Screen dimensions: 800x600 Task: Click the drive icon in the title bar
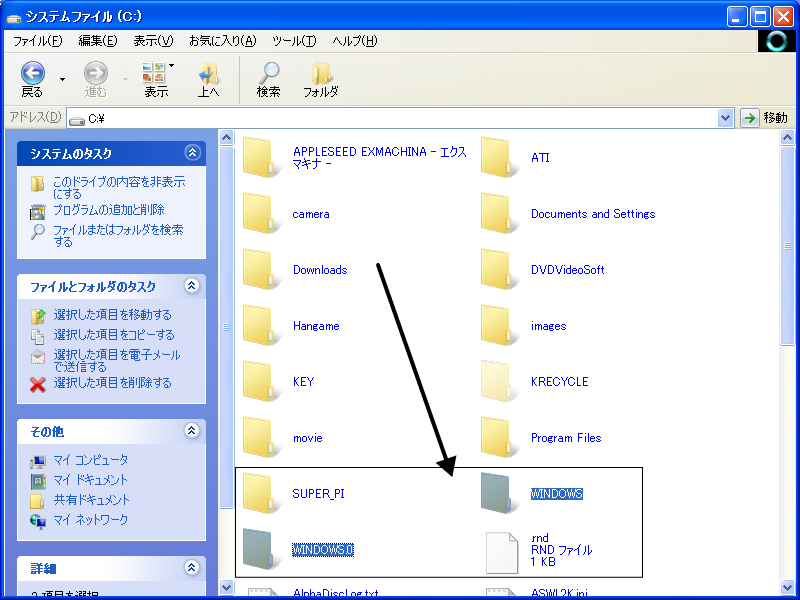point(14,18)
